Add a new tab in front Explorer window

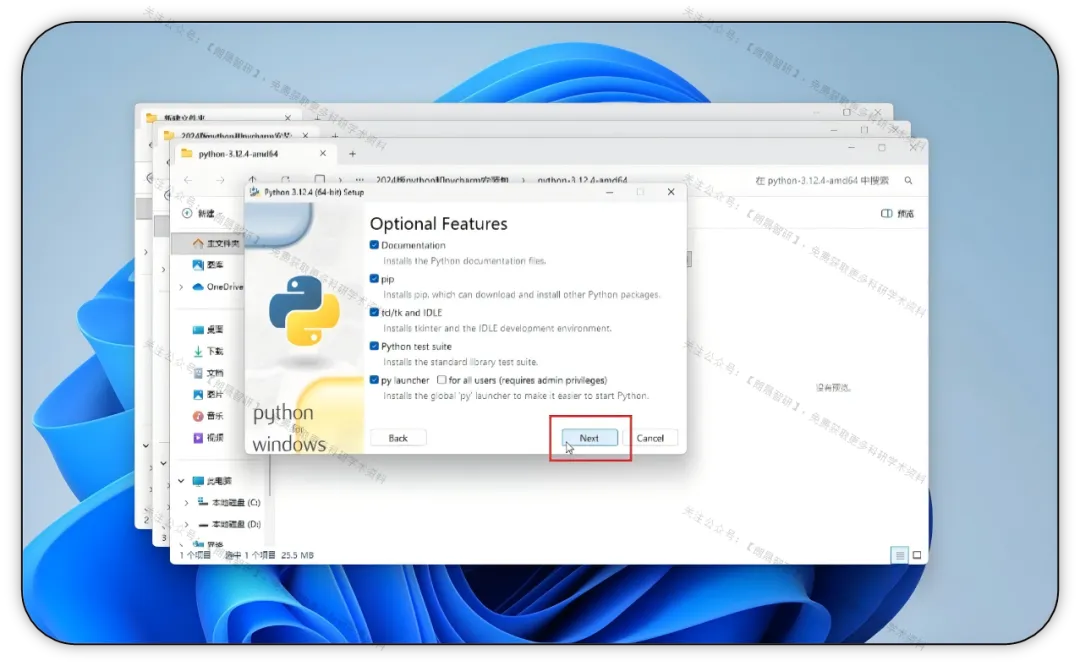click(352, 154)
